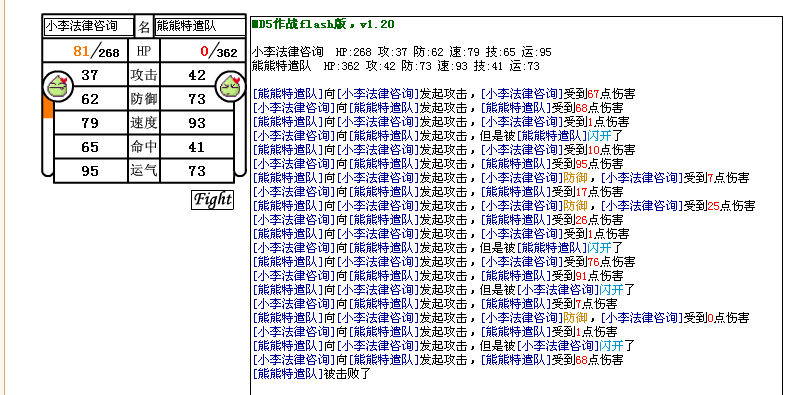The image size is (788, 395).
Task: Click the right HP value 0/362
Action: pyautogui.click(x=219, y=51)
